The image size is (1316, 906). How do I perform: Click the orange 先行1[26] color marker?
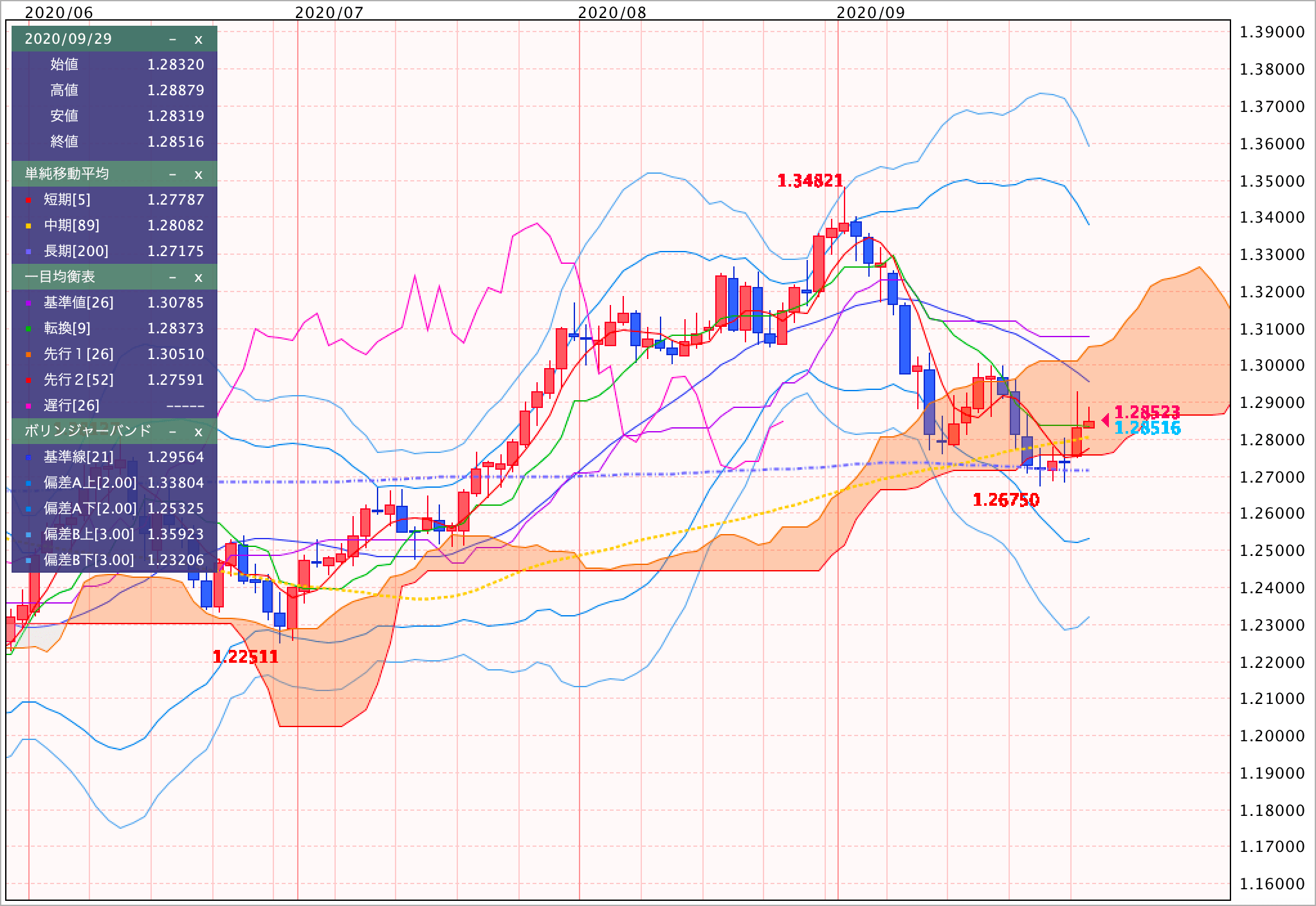pyautogui.click(x=28, y=355)
